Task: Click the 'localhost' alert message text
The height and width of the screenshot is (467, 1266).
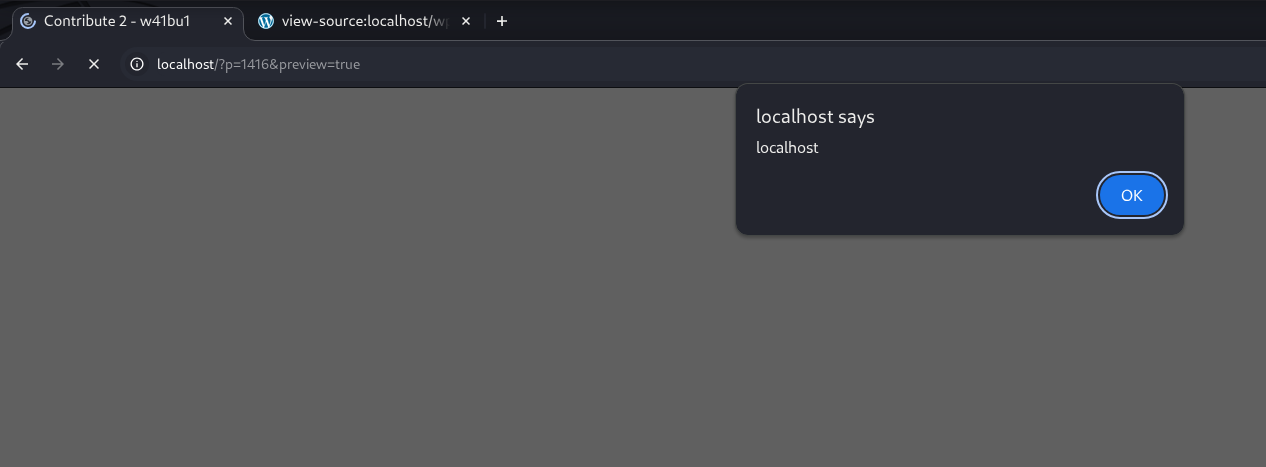Action: click(787, 147)
